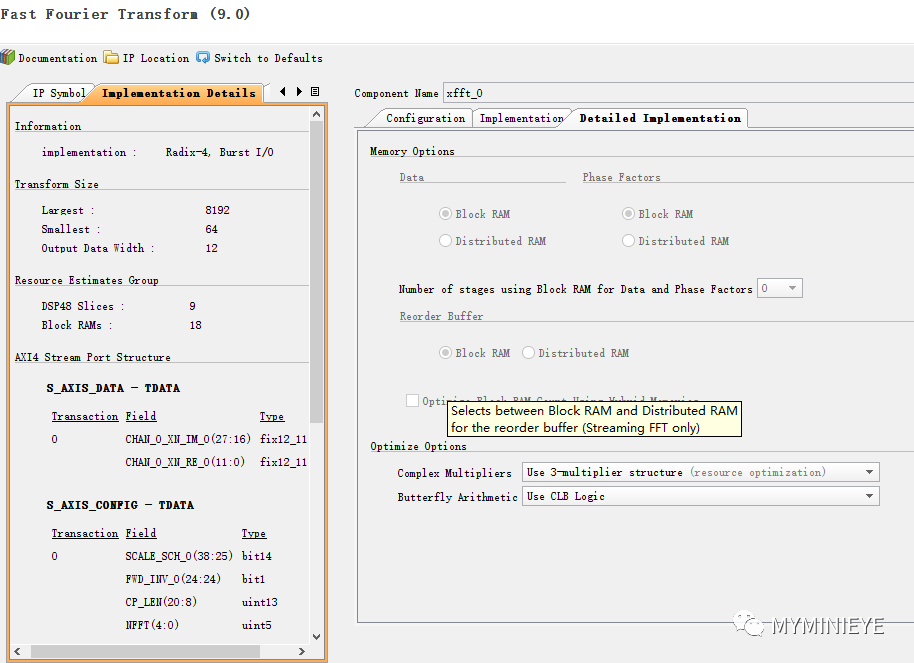Image resolution: width=914 pixels, height=663 pixels.
Task: Open the Documentation book icon
Action: point(8,58)
